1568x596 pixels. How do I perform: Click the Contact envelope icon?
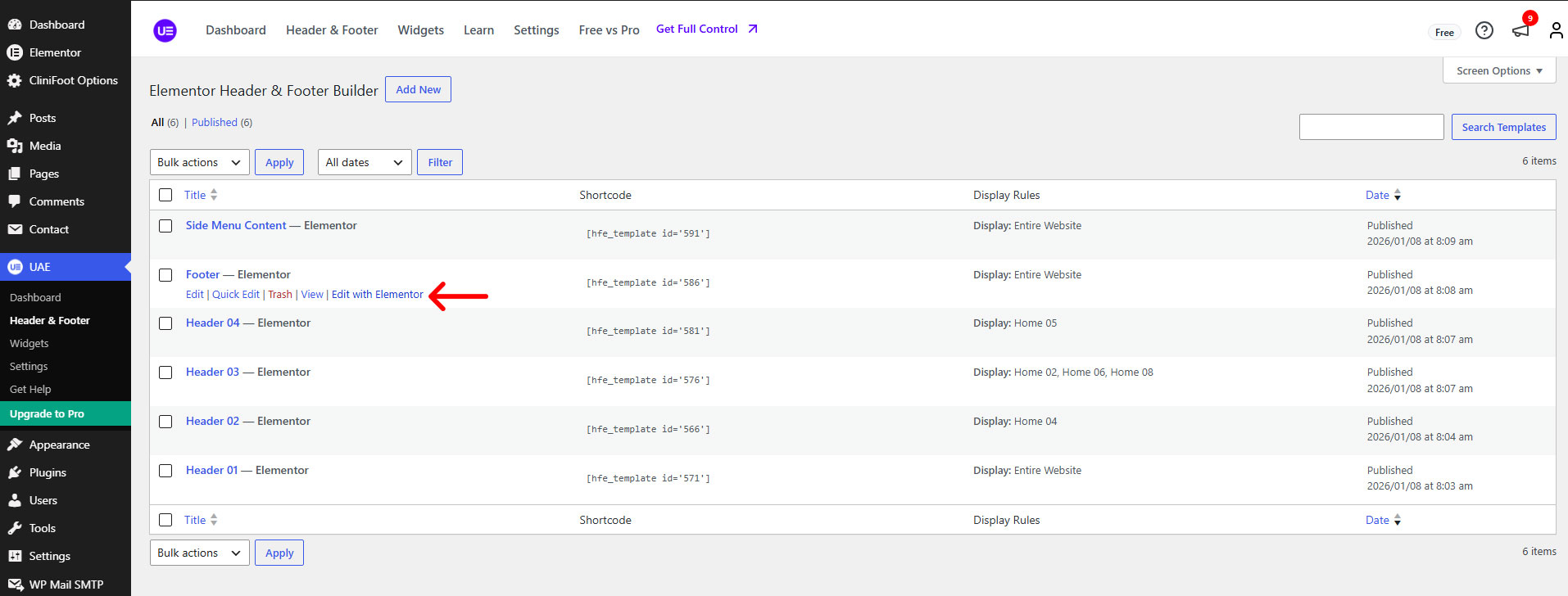[x=15, y=229]
